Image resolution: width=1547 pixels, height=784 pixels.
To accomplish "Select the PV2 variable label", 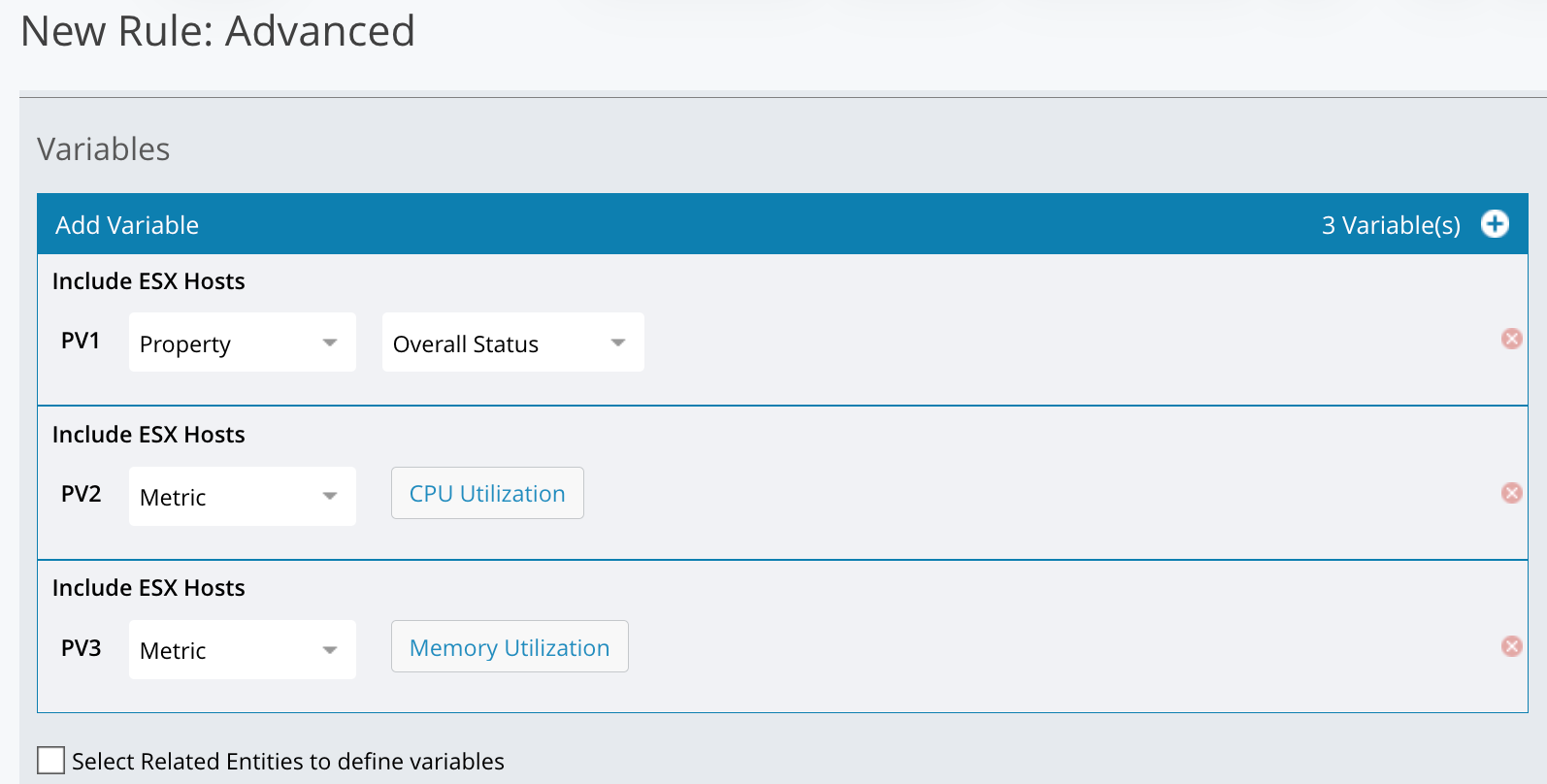I will pos(81,494).
